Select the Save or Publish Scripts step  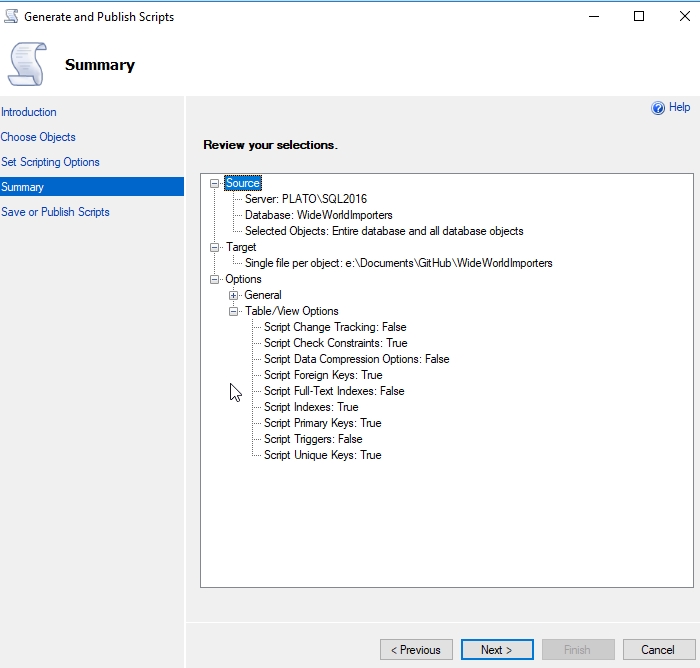point(55,212)
